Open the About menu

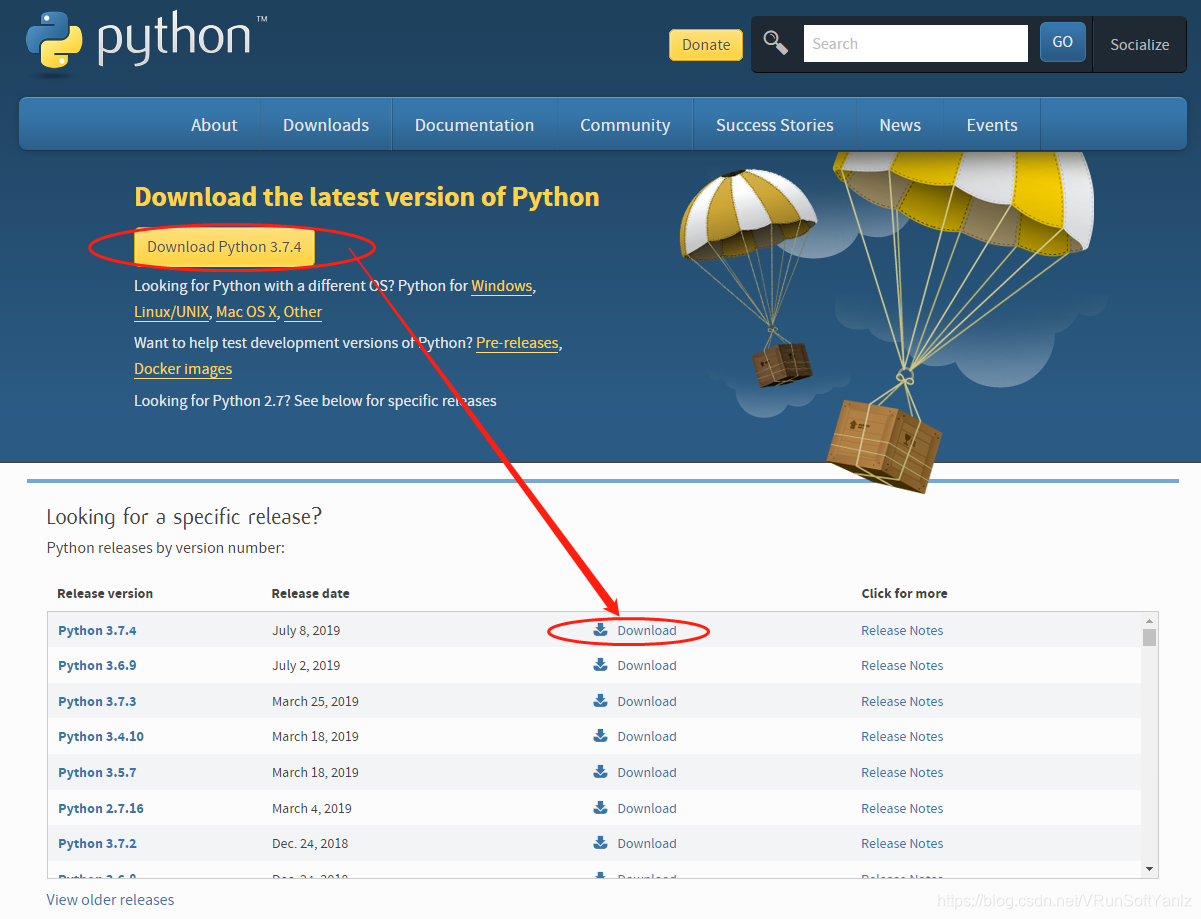(214, 125)
